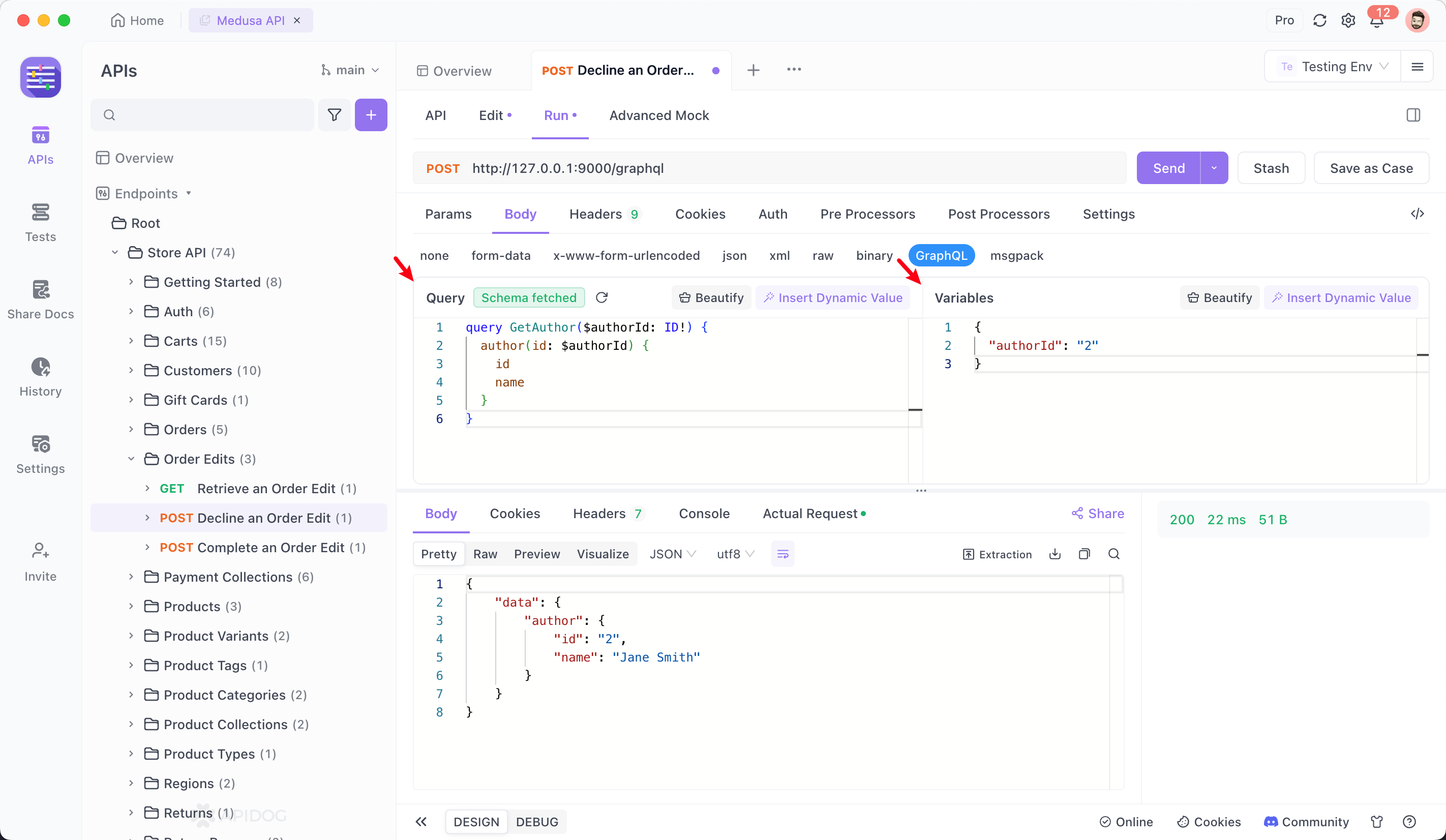Image resolution: width=1446 pixels, height=840 pixels.
Task: Open the JSON format dropdown in response
Action: coord(672,554)
